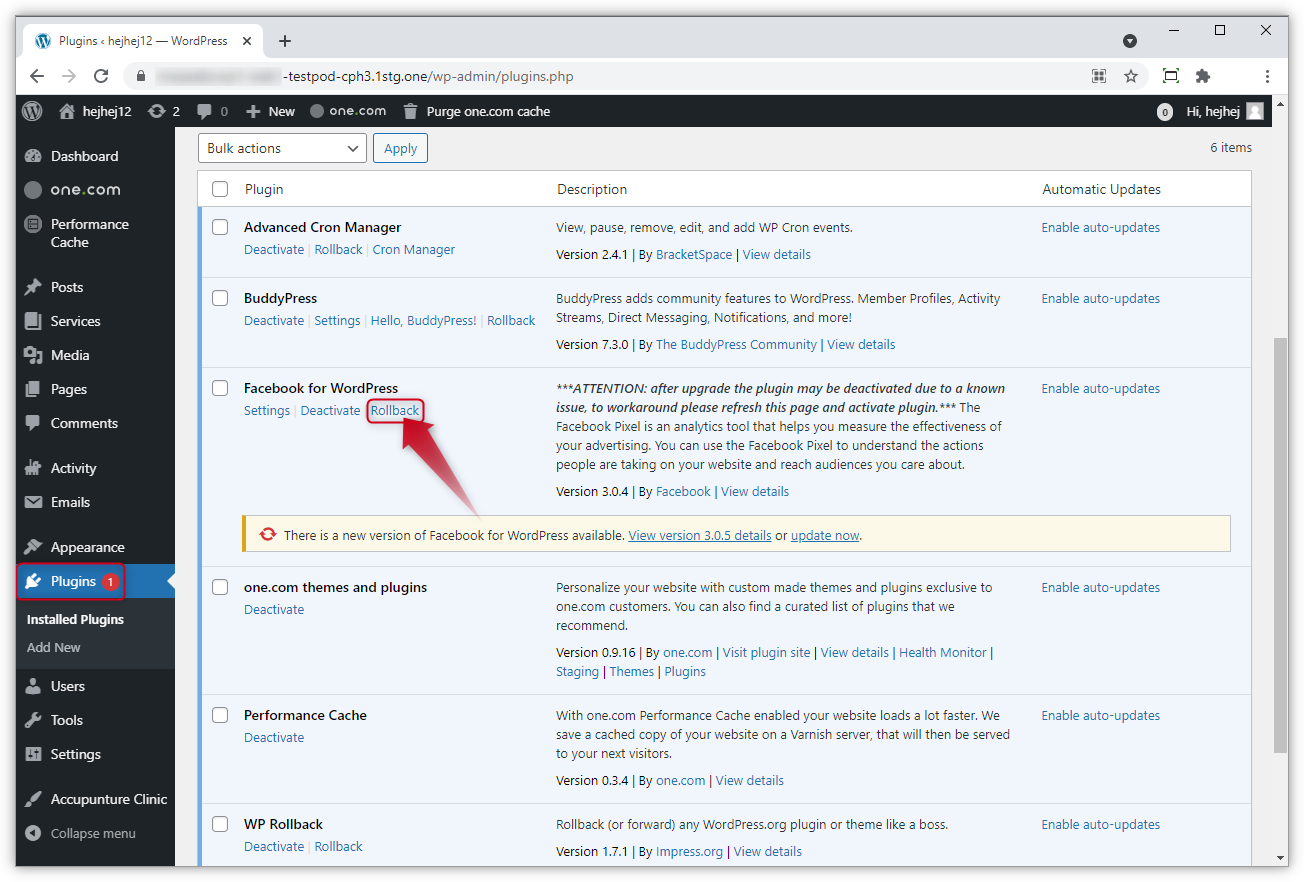Screen dimensions: 1304x882
Task: Open the browser's three-dot menu
Action: click(x=1267, y=76)
